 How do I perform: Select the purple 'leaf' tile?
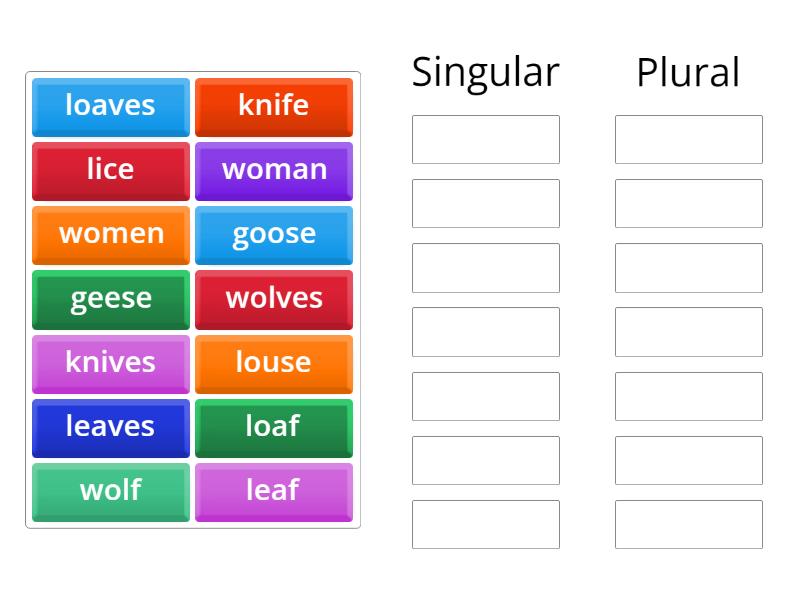tap(274, 491)
